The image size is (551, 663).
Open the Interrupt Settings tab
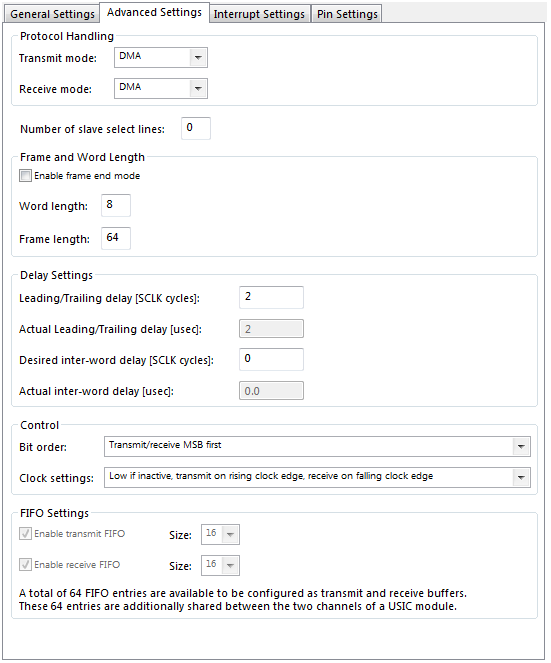[x=259, y=14]
